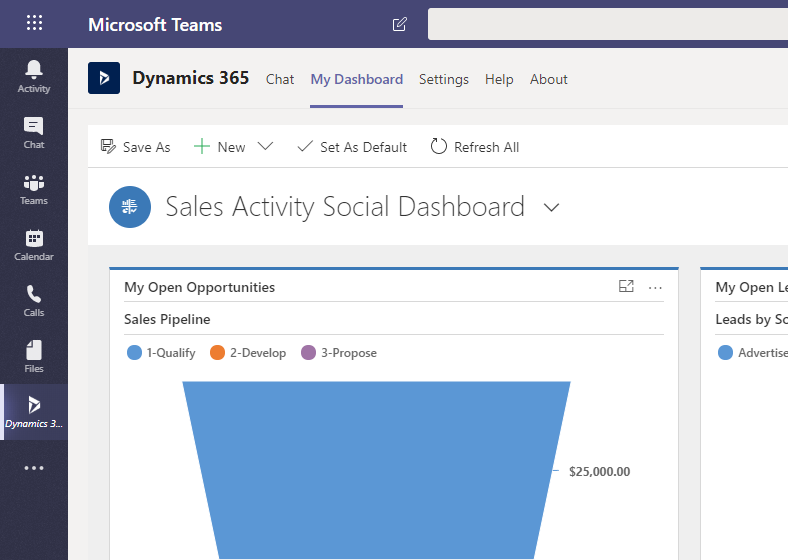788x560 pixels.
Task: Click the search box in the title bar
Action: (608, 24)
